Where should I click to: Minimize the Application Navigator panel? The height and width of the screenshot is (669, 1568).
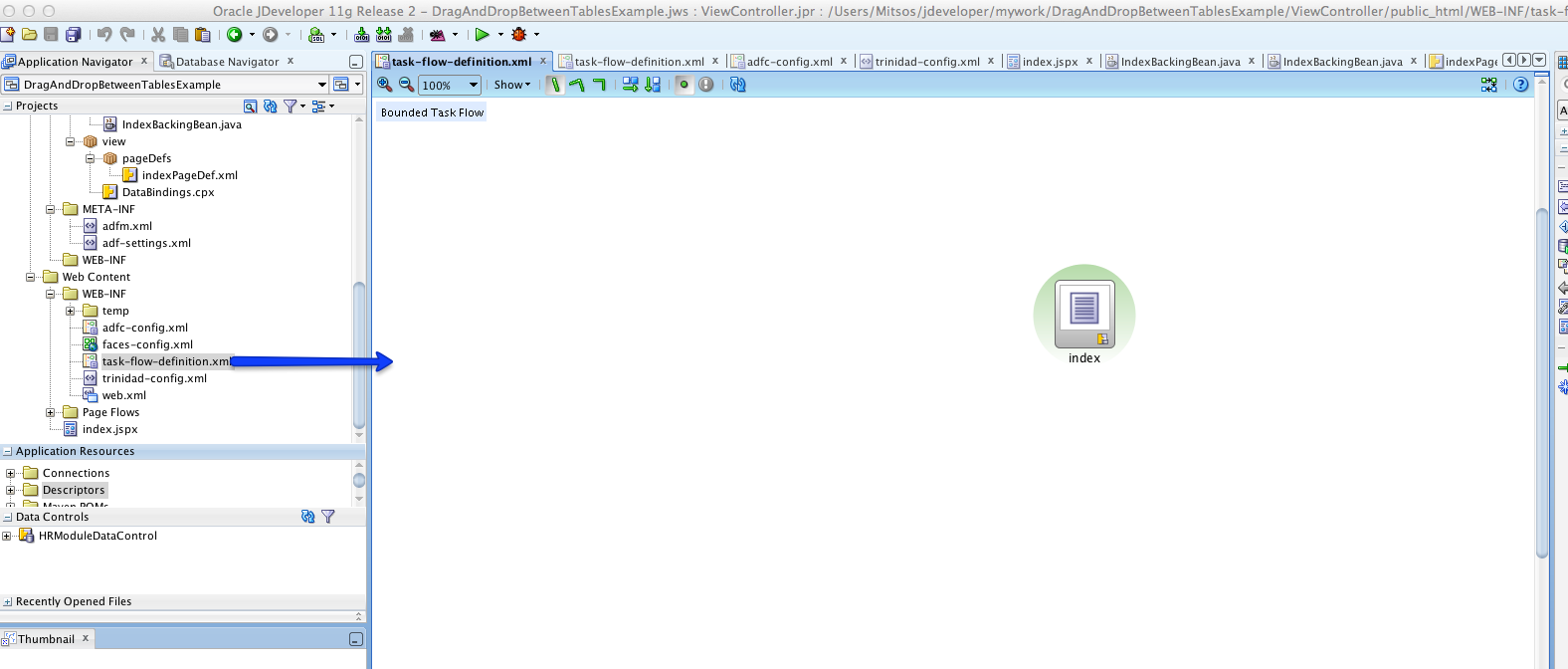(356, 62)
